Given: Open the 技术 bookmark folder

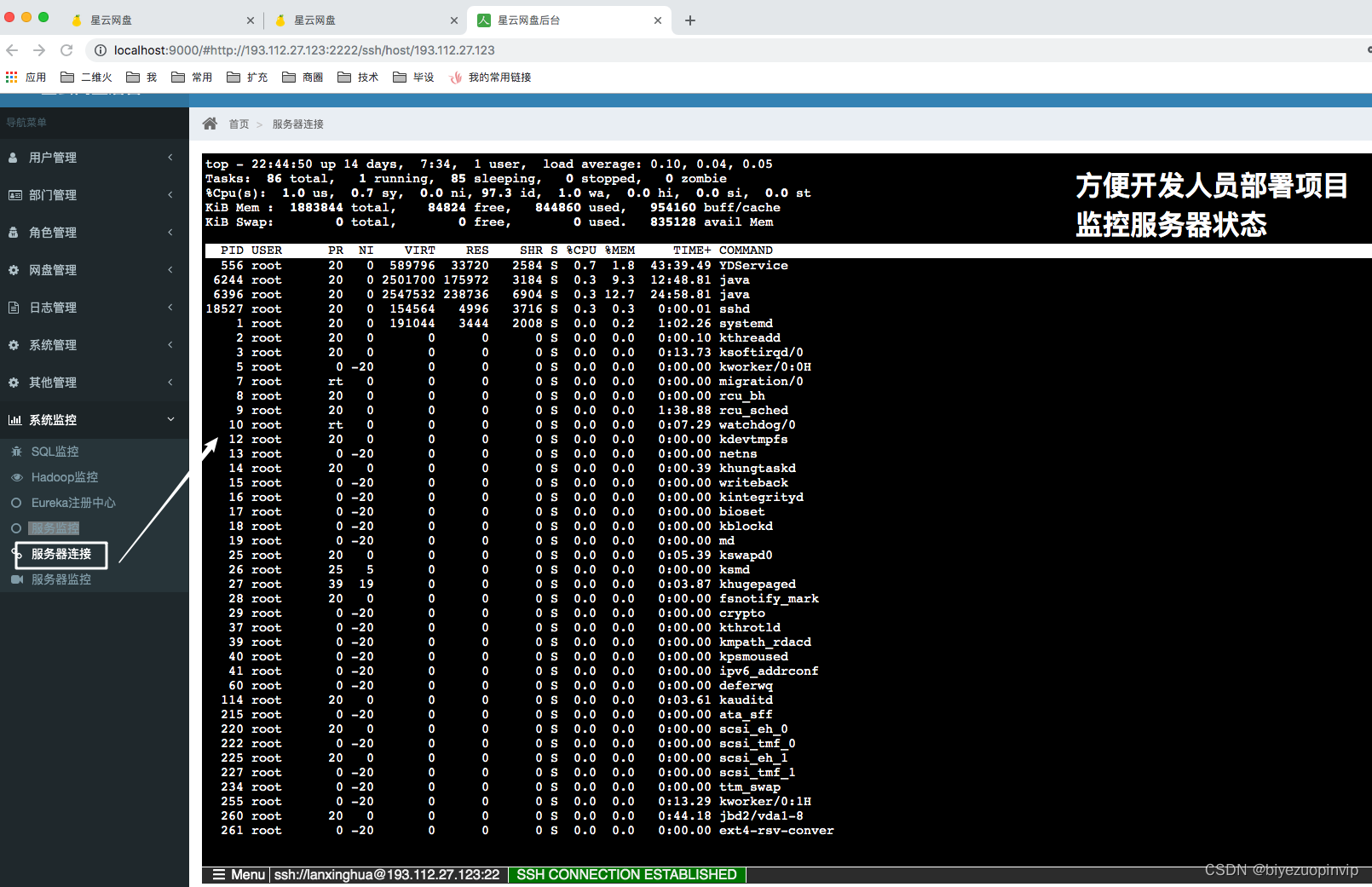Looking at the screenshot, I should (x=358, y=77).
